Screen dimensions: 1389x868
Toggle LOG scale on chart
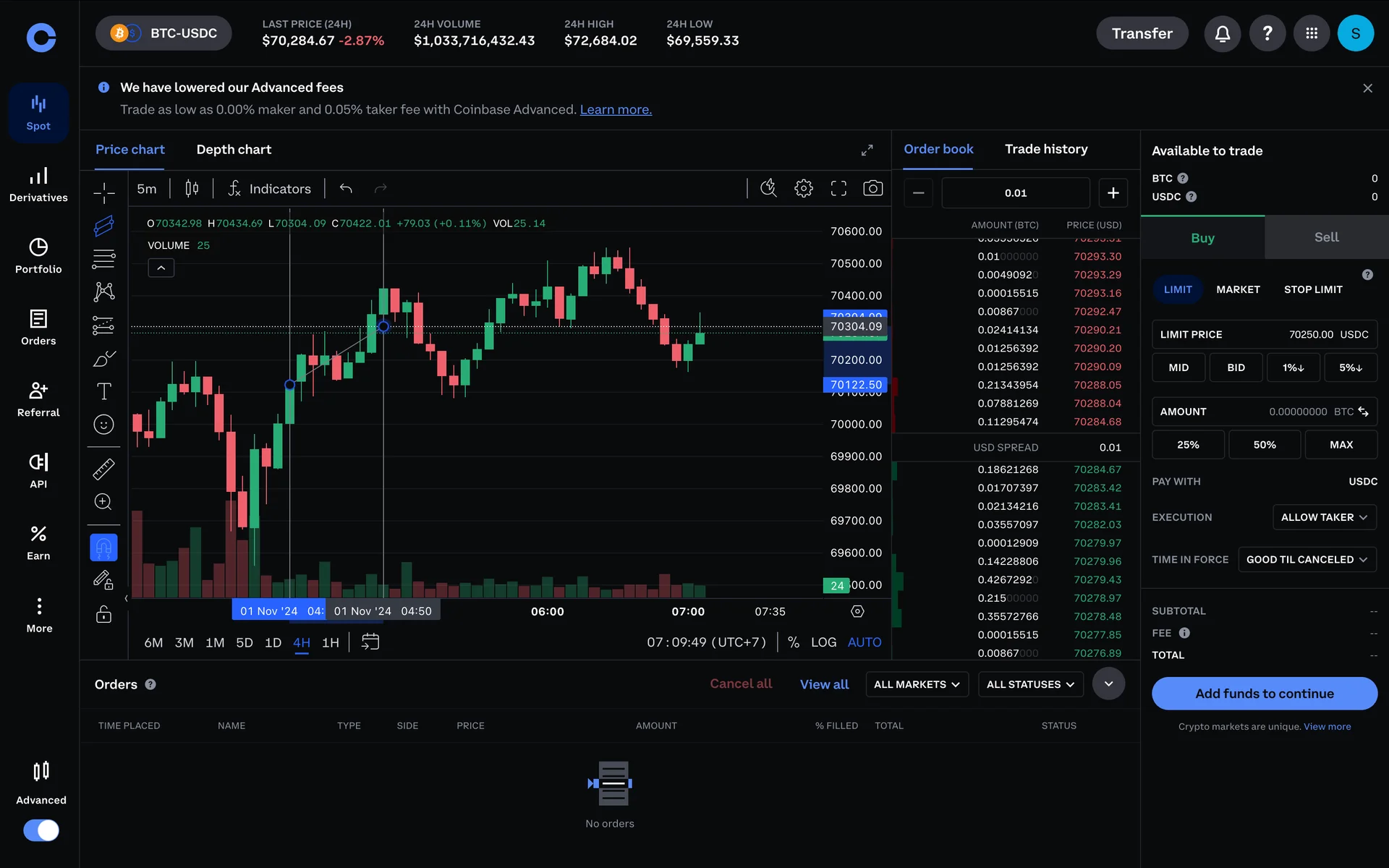(823, 642)
